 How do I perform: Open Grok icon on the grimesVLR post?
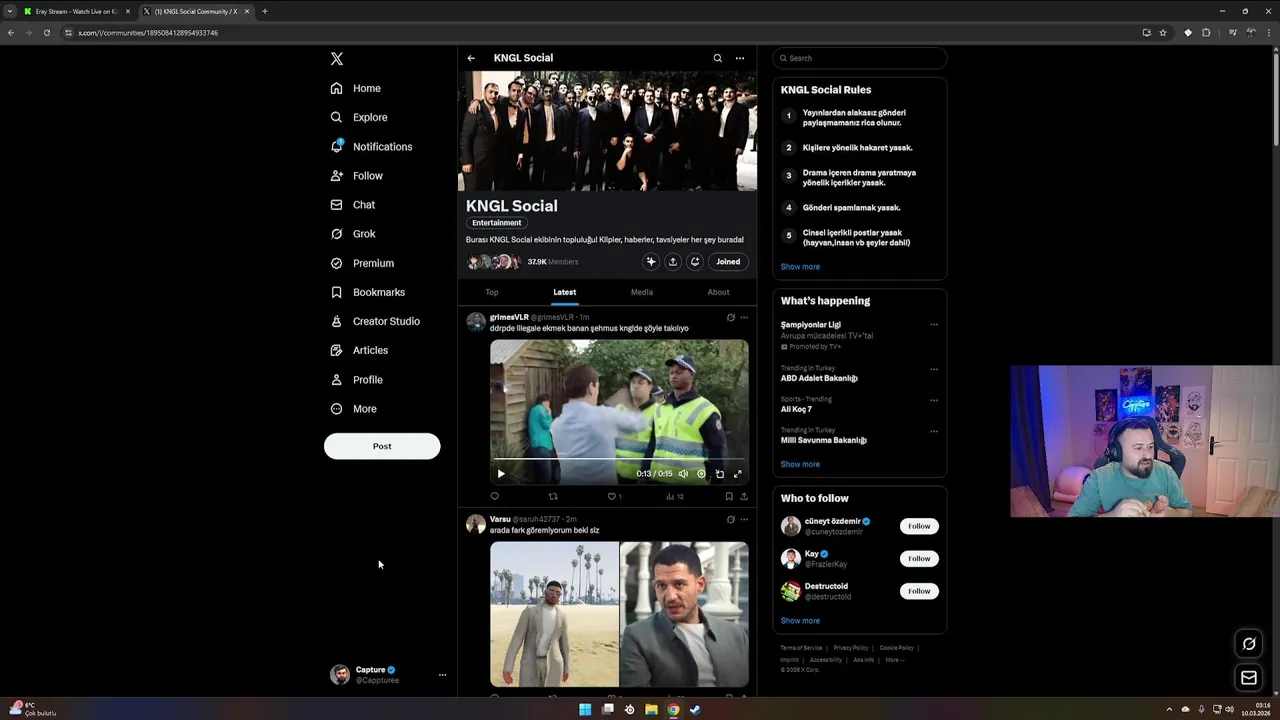click(730, 318)
